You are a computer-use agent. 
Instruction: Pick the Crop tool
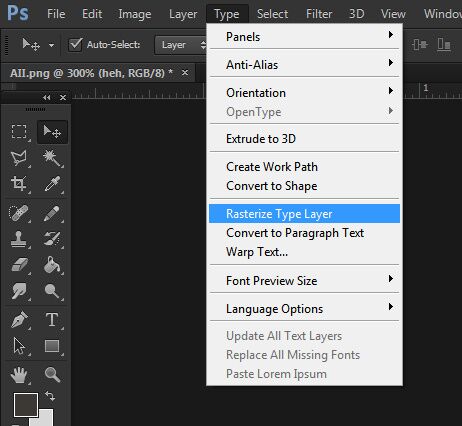[19, 184]
